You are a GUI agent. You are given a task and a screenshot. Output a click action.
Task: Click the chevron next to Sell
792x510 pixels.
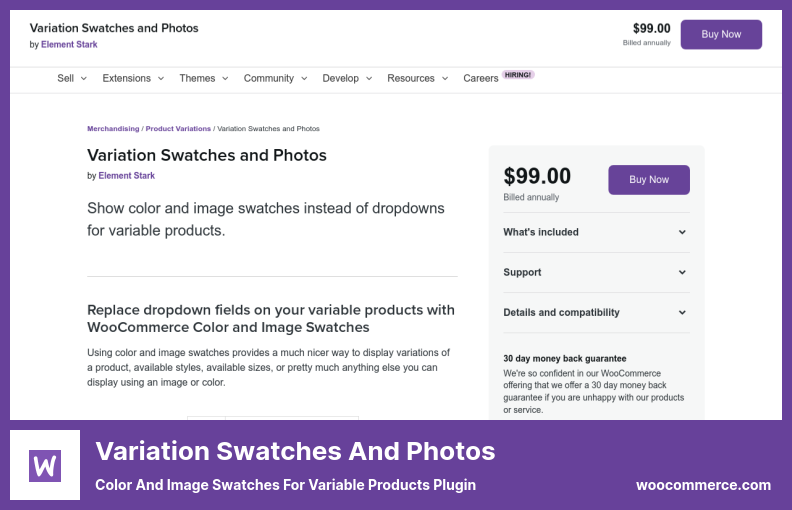[x=84, y=78]
